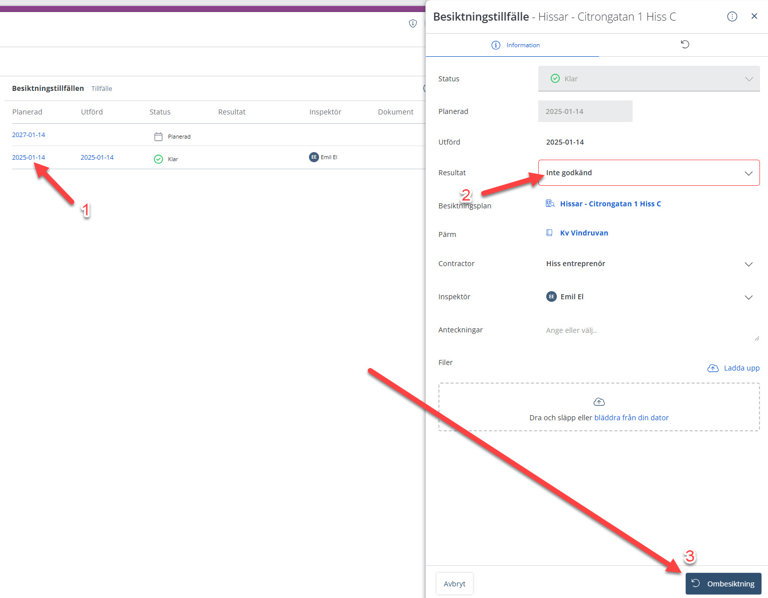Expand the Inspektör dropdown Emil El
The width and height of the screenshot is (768, 598).
[648, 297]
